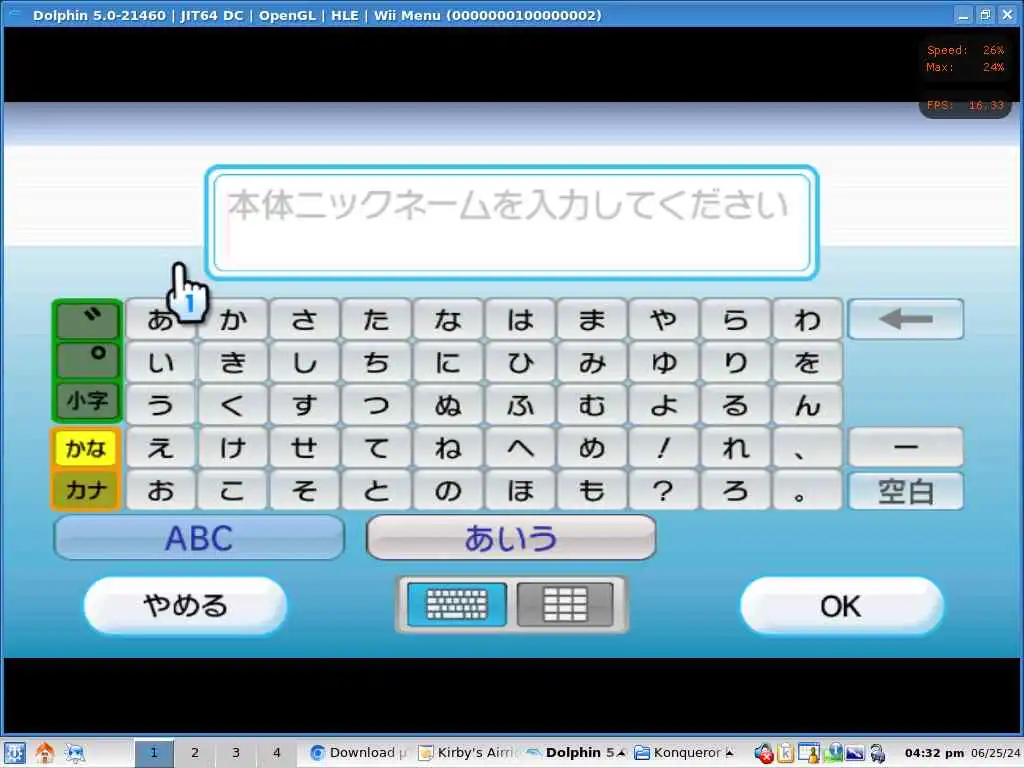The height and width of the screenshot is (768, 1024).
Task: Tap the は key
Action: (520, 319)
